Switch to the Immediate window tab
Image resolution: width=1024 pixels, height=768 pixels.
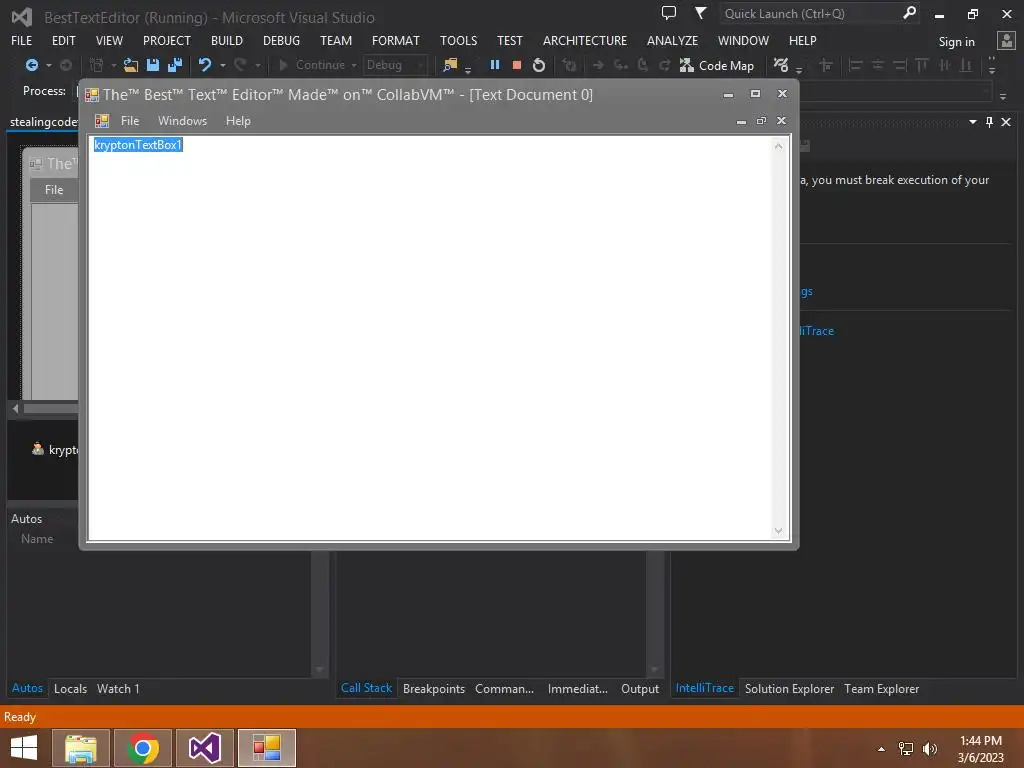[x=577, y=688]
